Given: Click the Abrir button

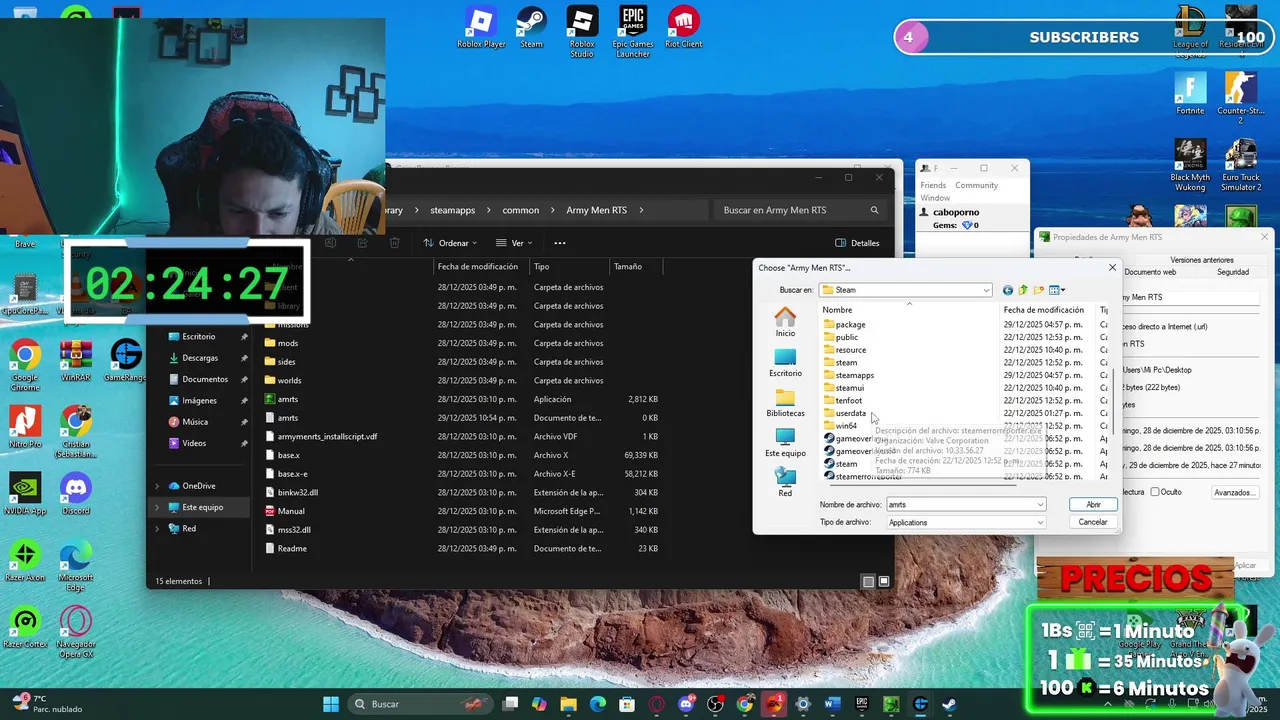Looking at the screenshot, I should pos(1093,505).
